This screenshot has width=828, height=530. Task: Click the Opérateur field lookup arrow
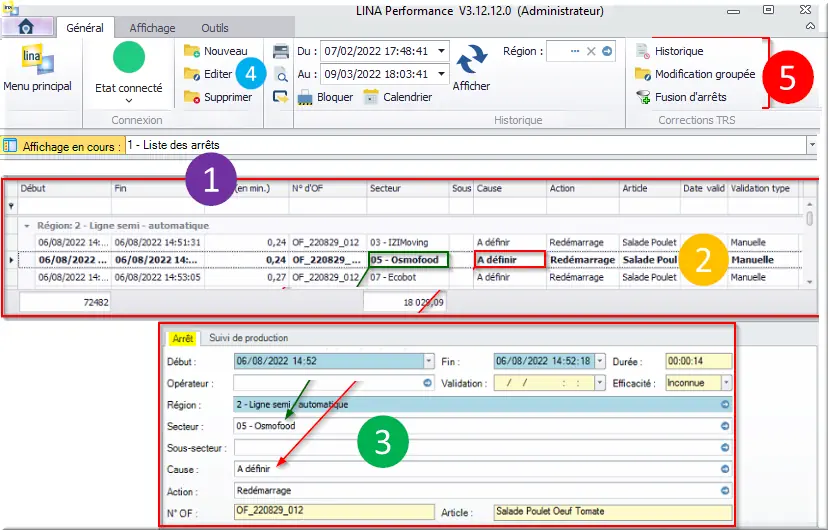[x=427, y=383]
